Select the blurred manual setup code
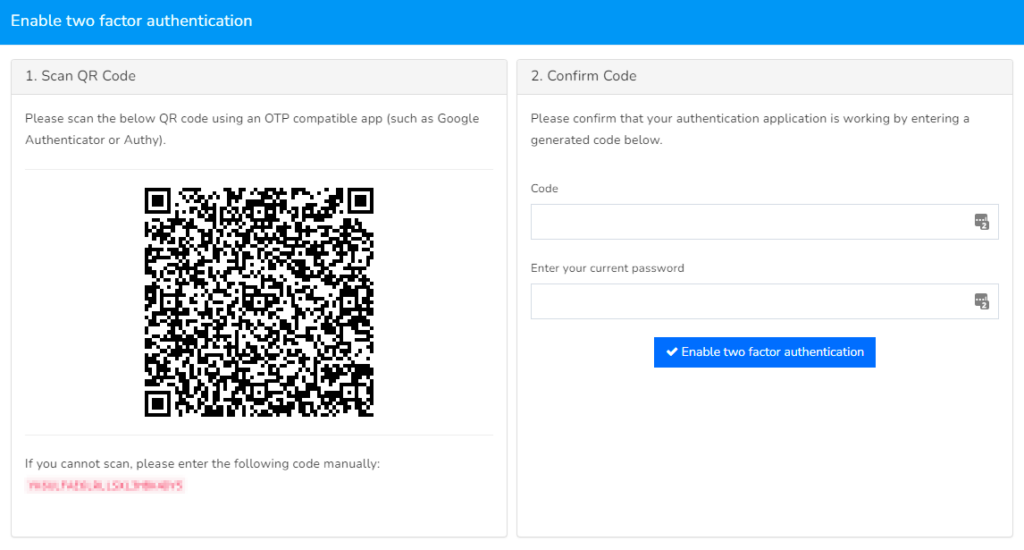Viewport: 1024px width, 550px height. [105, 485]
